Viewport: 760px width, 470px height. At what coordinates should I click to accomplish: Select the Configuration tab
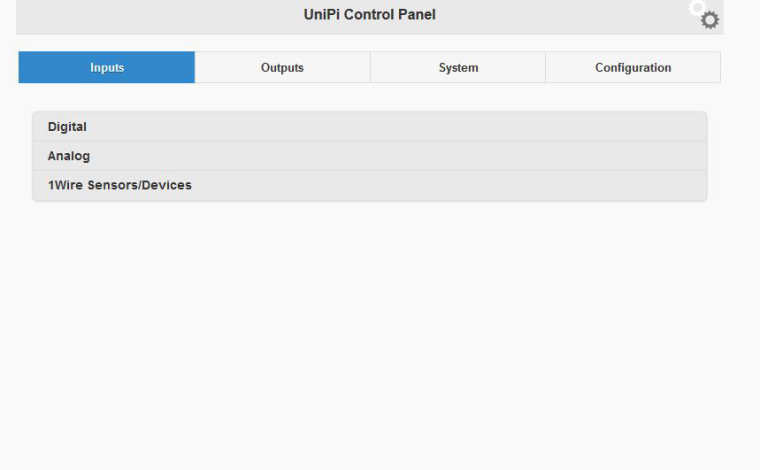633,68
